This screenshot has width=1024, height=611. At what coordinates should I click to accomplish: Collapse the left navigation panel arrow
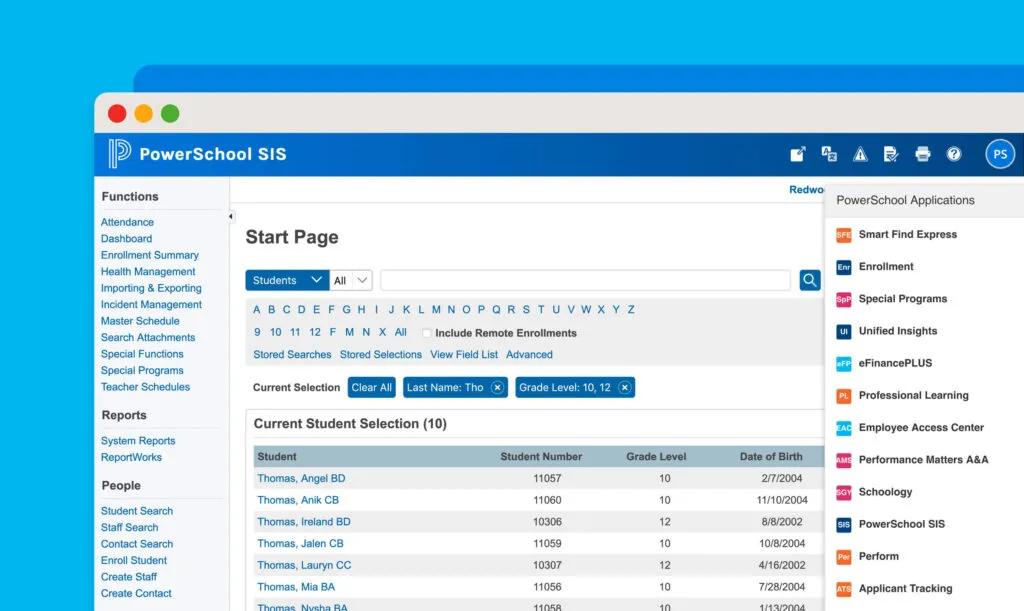pos(231,216)
